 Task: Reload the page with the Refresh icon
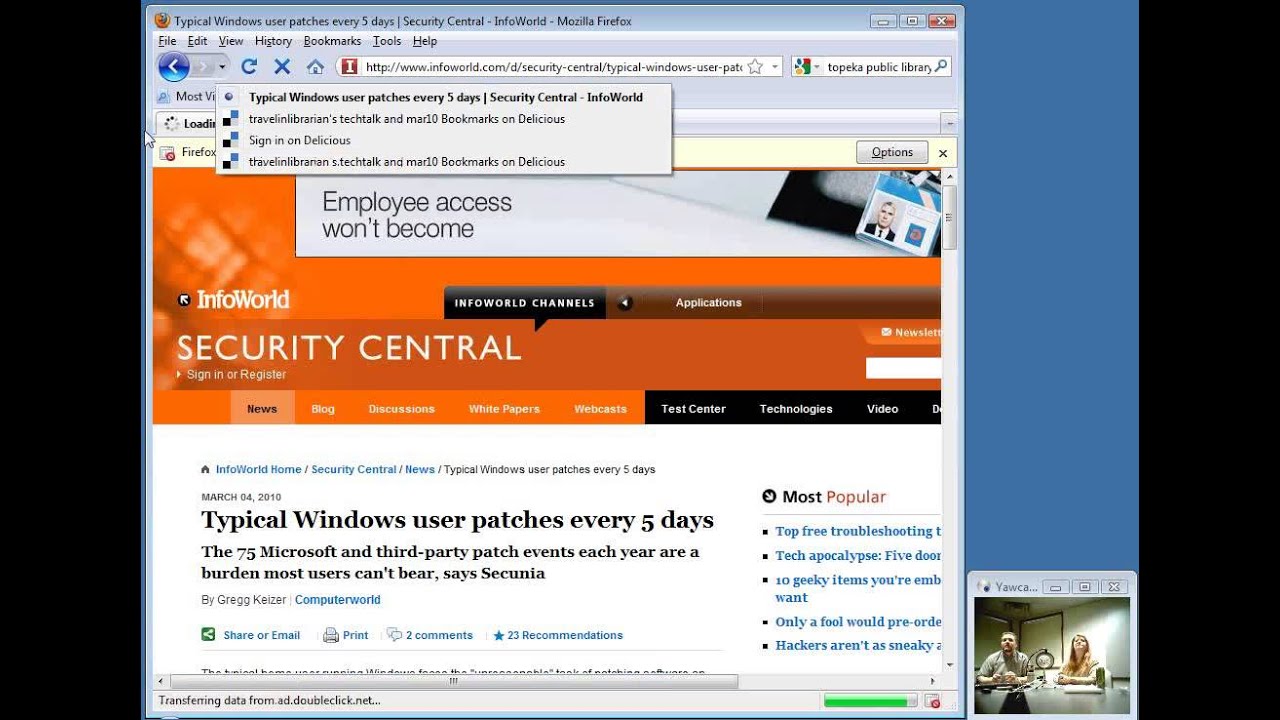coord(249,67)
